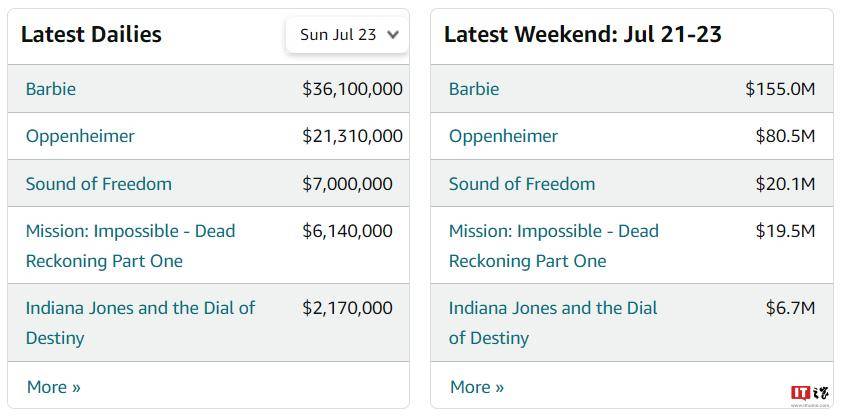Screen dimensions: 842x420
Task: Select Sound of Freedom in Latest Weekend
Action: pyautogui.click(x=522, y=184)
